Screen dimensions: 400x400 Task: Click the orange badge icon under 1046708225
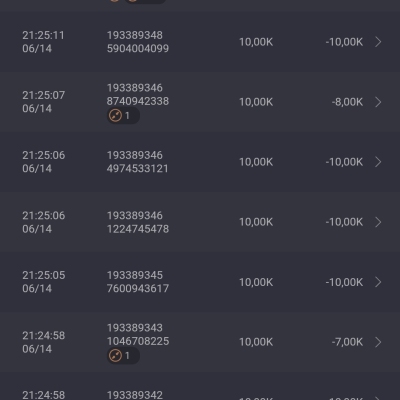tap(115, 356)
